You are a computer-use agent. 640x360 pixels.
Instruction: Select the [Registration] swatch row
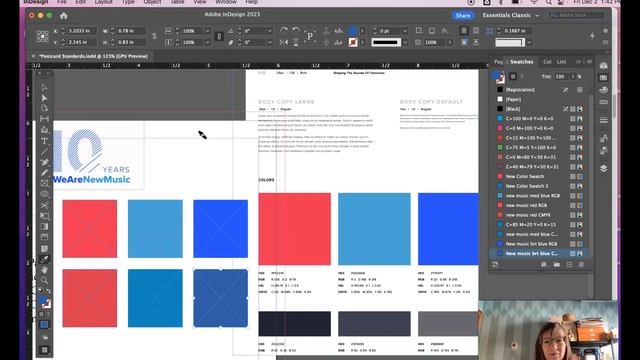pos(540,90)
